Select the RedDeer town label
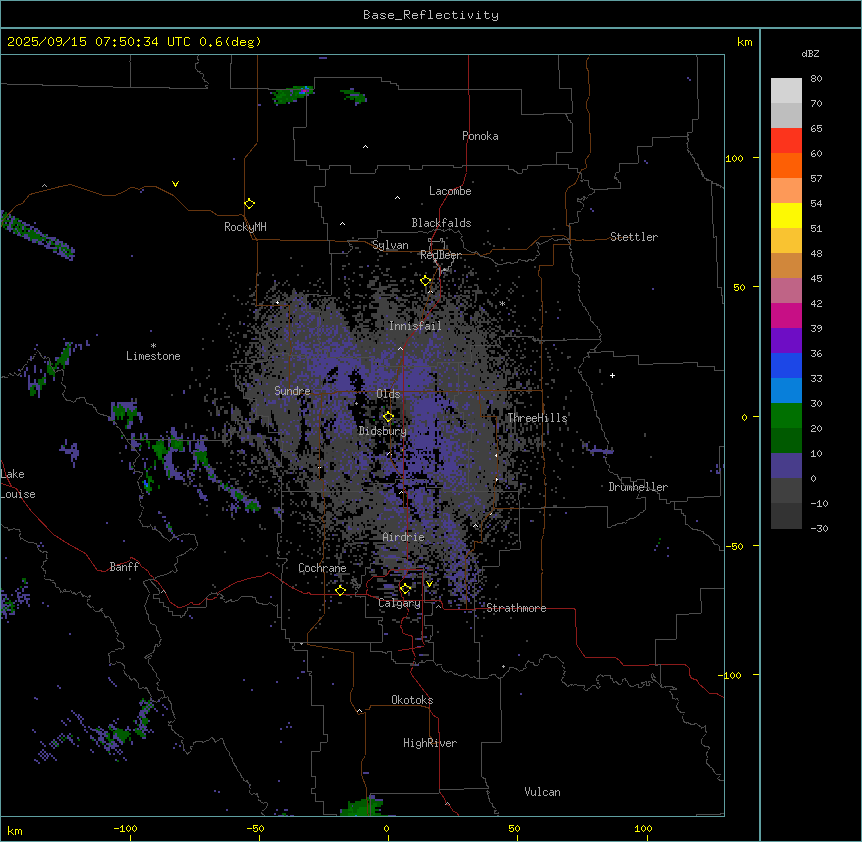 tap(440, 255)
